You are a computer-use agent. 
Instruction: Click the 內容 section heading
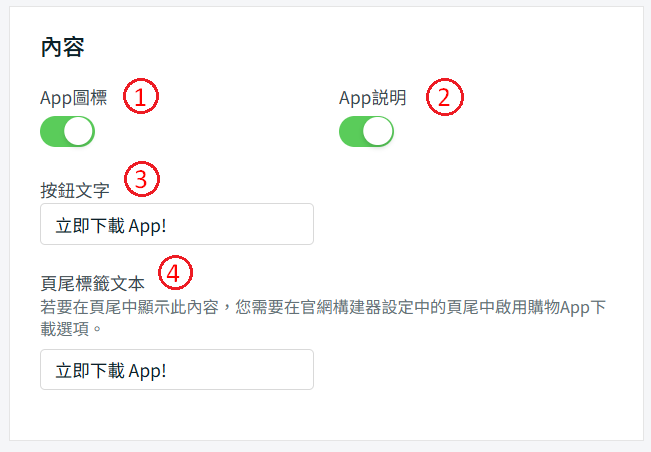(x=62, y=47)
